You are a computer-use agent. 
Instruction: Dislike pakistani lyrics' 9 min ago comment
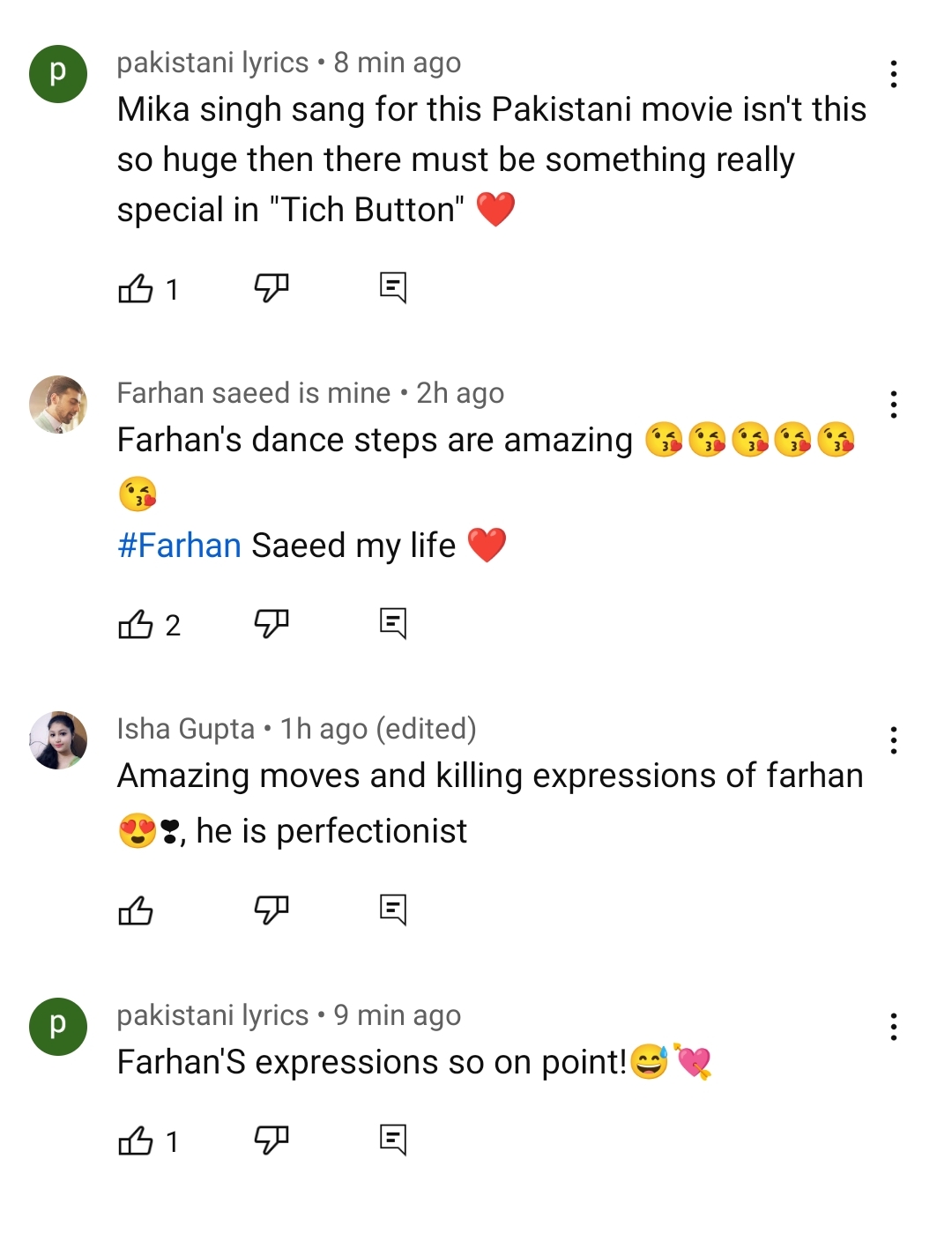pos(271,1139)
